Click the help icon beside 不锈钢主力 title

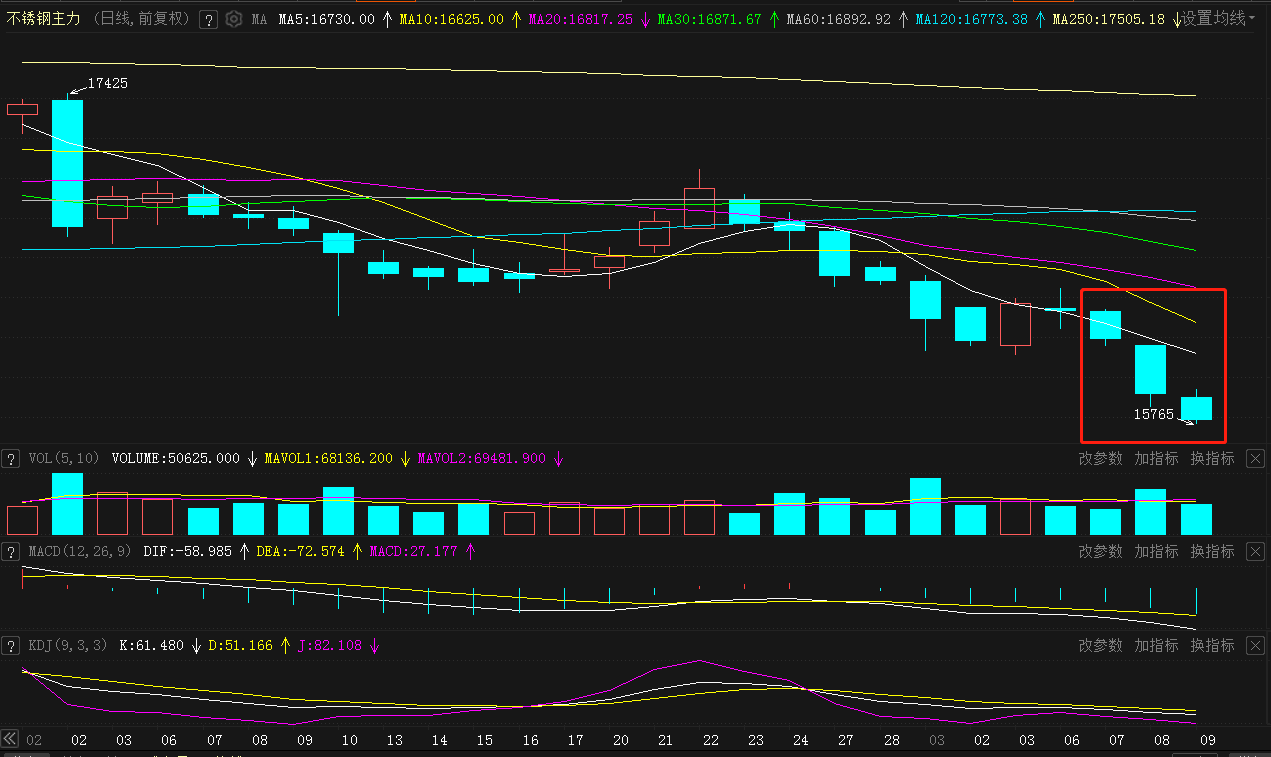tap(208, 19)
